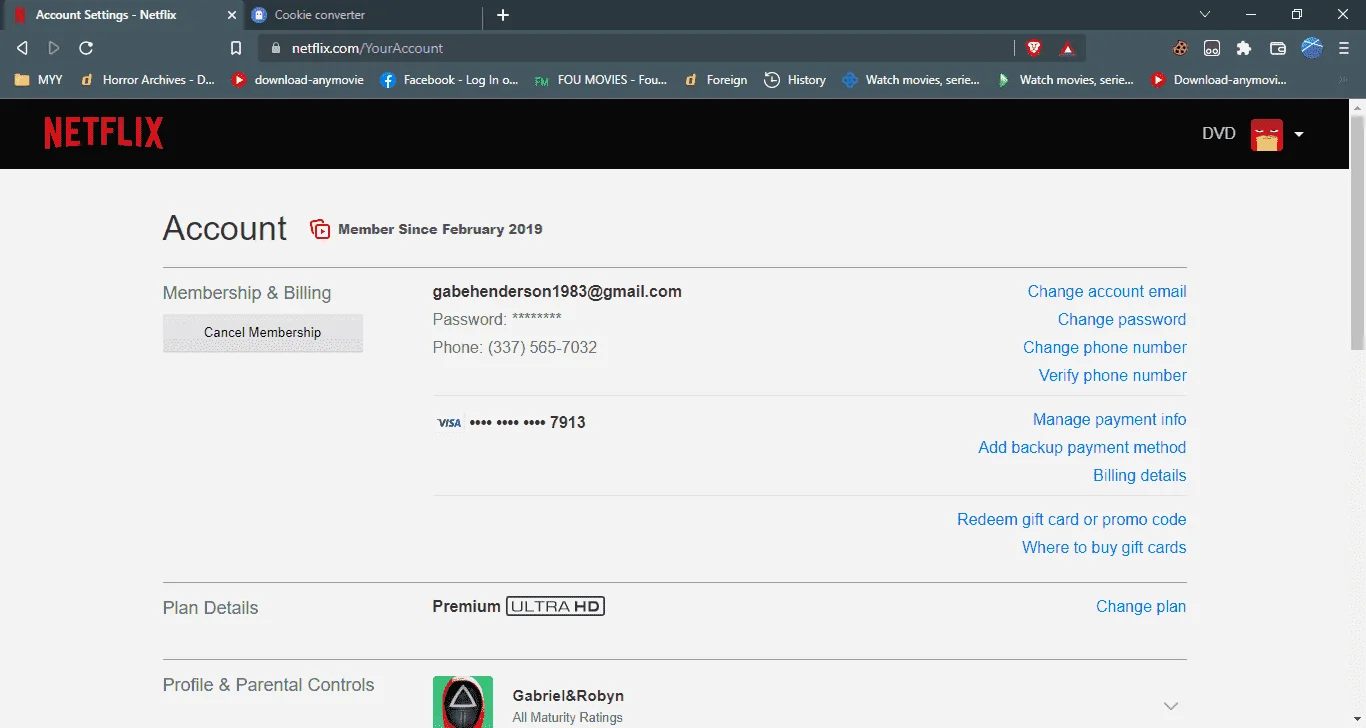Go forward with browser forward arrow
Image resolution: width=1366 pixels, height=728 pixels.
[x=54, y=48]
